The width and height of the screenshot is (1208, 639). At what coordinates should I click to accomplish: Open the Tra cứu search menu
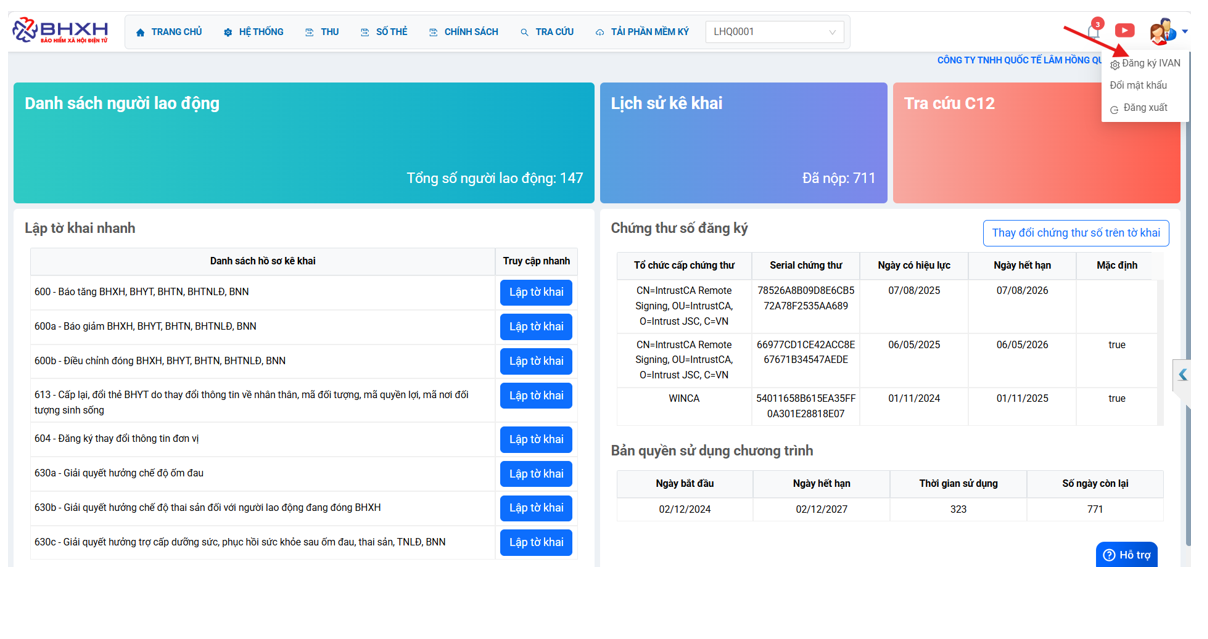pyautogui.click(x=546, y=32)
